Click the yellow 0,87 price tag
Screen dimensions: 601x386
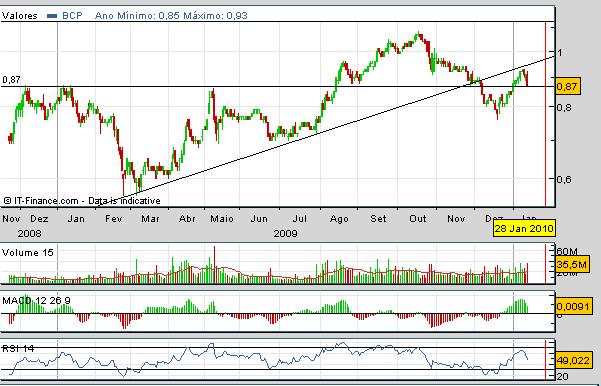[x=567, y=87]
